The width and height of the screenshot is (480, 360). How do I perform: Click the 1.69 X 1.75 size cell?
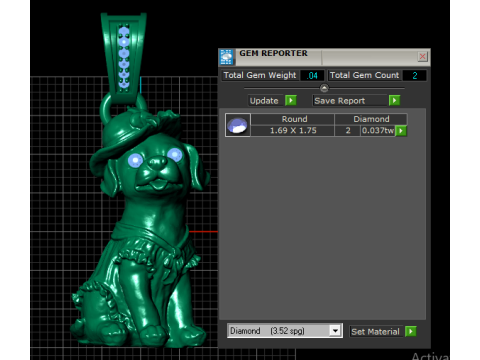293,130
